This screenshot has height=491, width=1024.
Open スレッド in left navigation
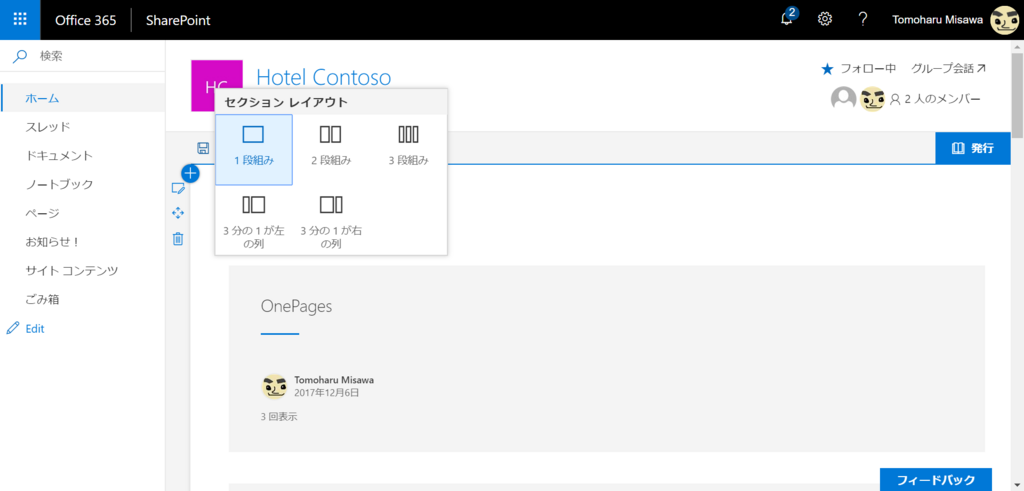pyautogui.click(x=82, y=127)
